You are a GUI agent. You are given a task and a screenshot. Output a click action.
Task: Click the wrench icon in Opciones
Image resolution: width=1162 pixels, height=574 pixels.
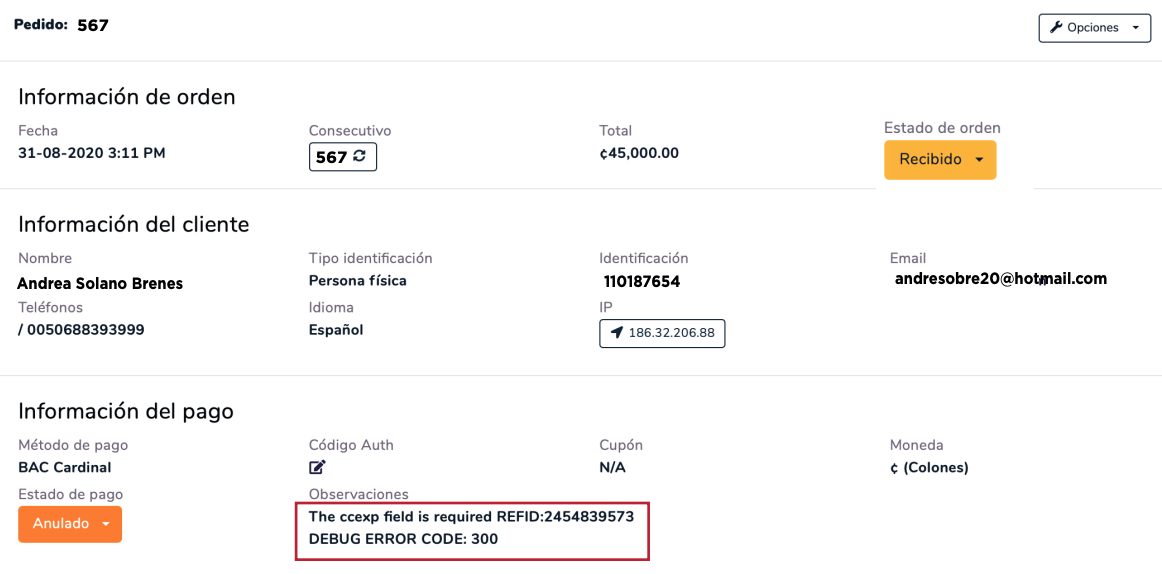1056,28
